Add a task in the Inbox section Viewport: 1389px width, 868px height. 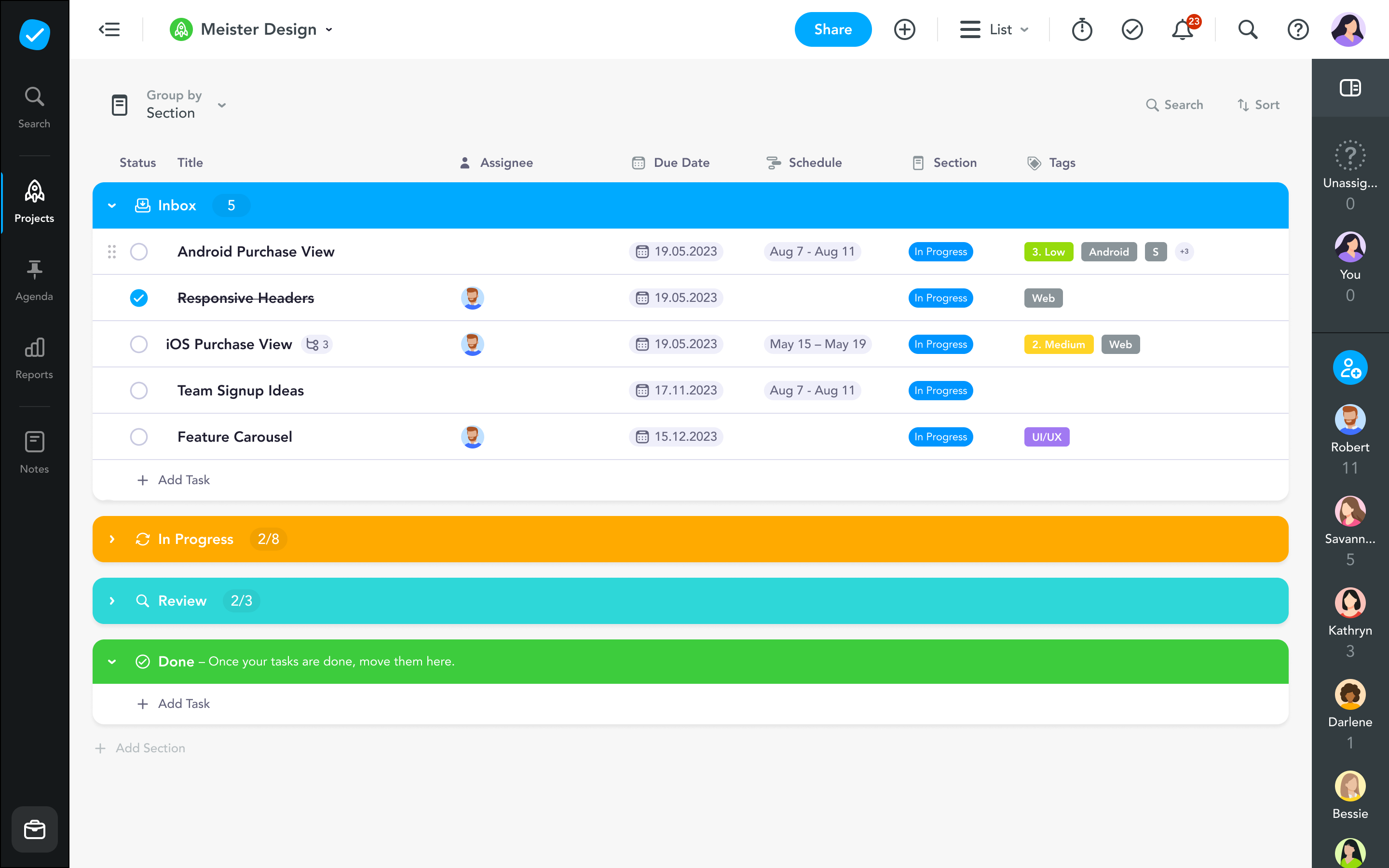(174, 480)
